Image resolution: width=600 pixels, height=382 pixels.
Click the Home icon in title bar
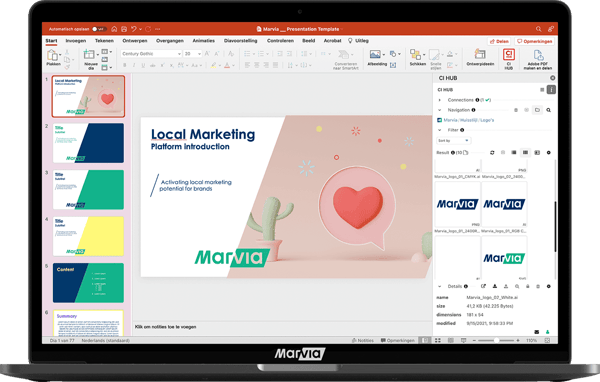pos(114,29)
